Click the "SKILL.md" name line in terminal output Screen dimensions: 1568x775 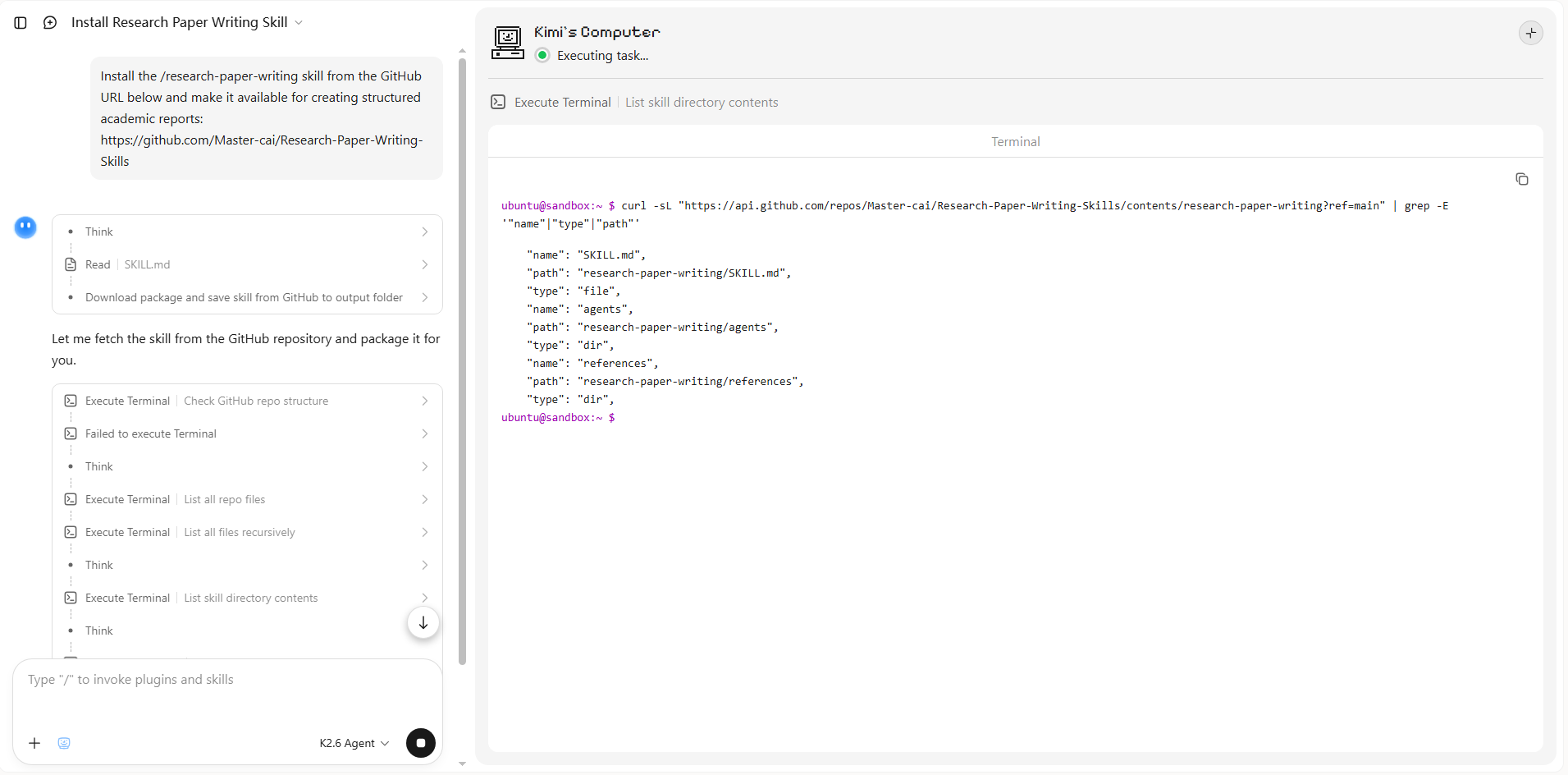click(586, 255)
